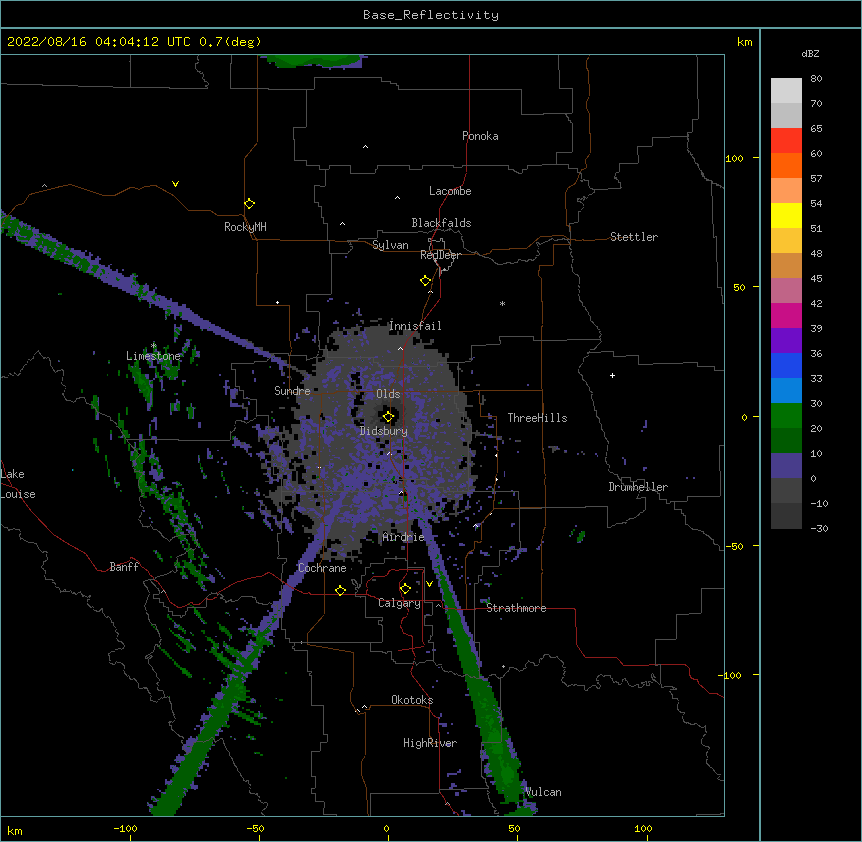862x842 pixels.
Task: Pick the slate purple 0-10 dBZ legend swatch
Action: pos(786,466)
